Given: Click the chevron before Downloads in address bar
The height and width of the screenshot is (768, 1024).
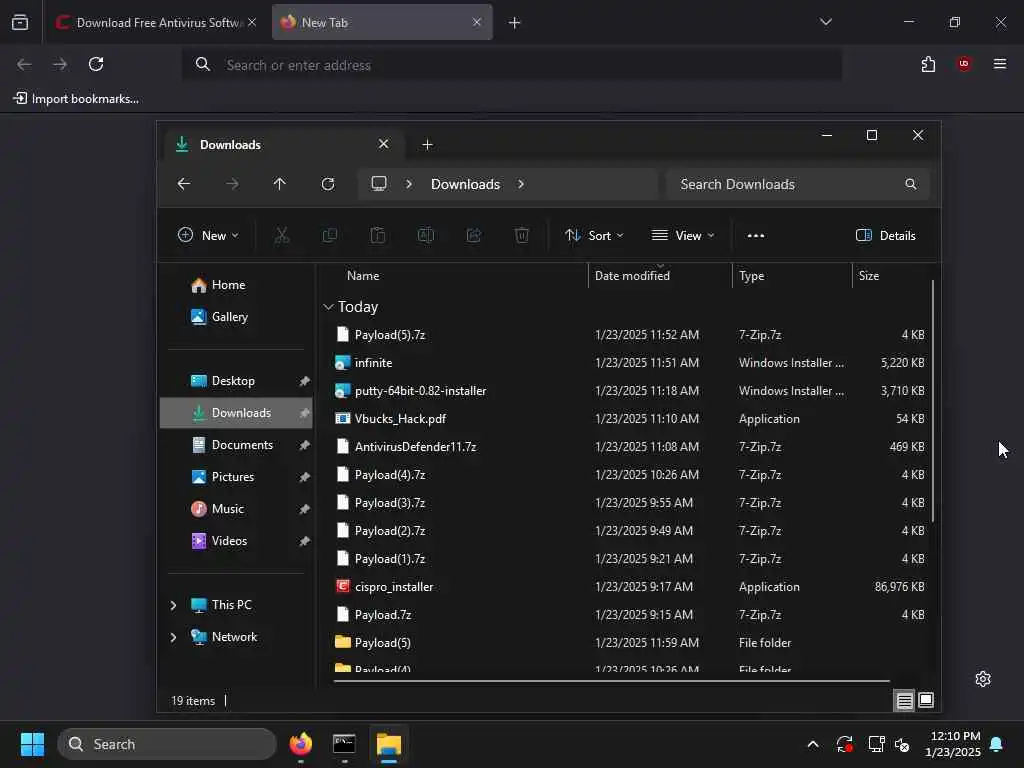Looking at the screenshot, I should (x=409, y=184).
